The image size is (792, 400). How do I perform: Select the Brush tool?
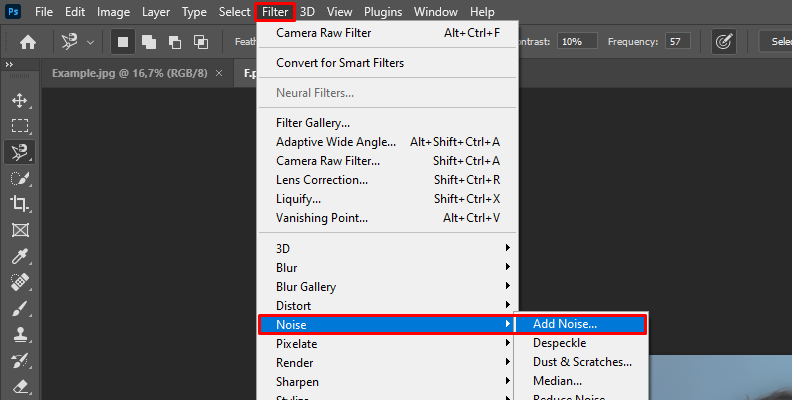20,309
